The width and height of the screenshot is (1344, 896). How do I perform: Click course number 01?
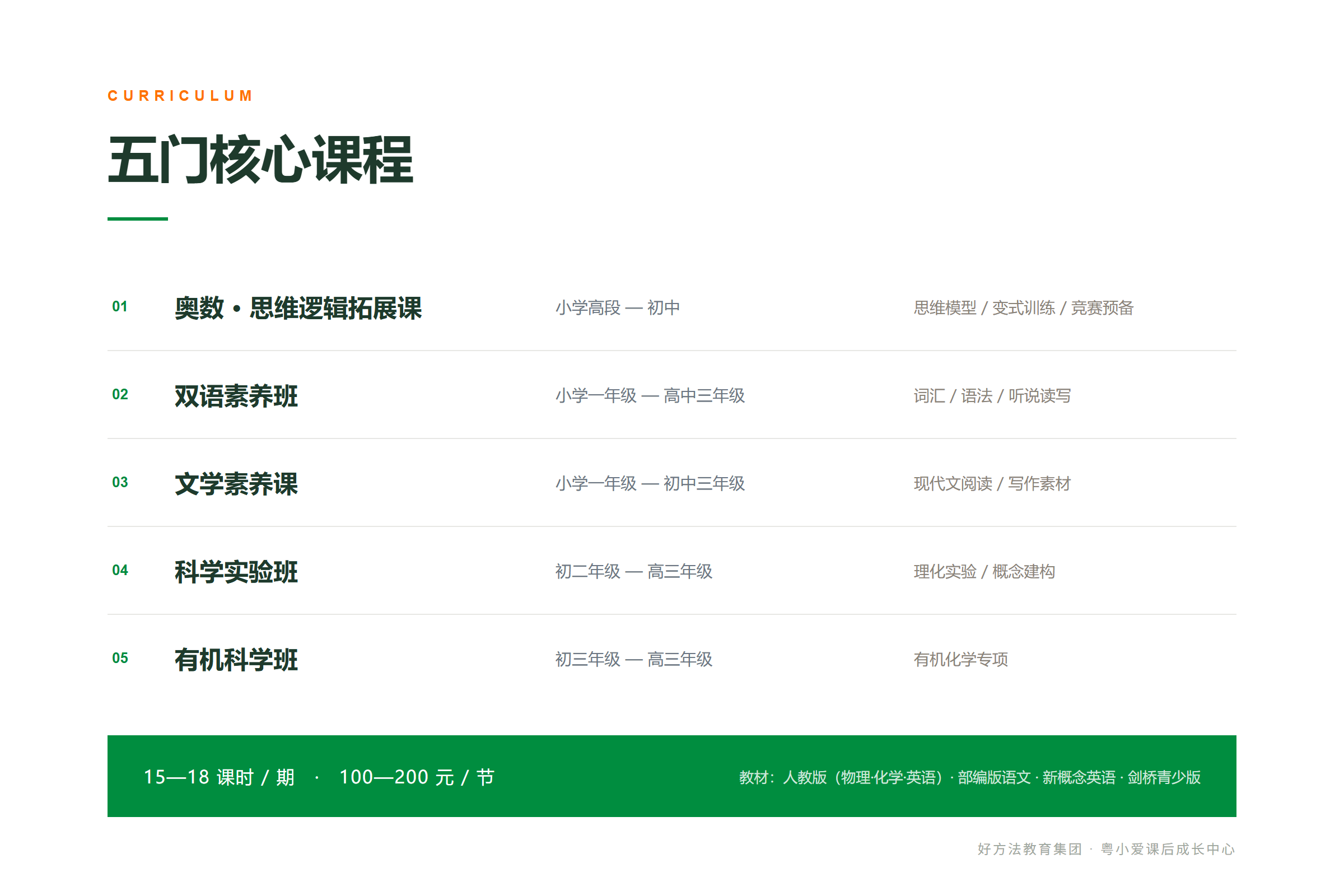pos(120,307)
